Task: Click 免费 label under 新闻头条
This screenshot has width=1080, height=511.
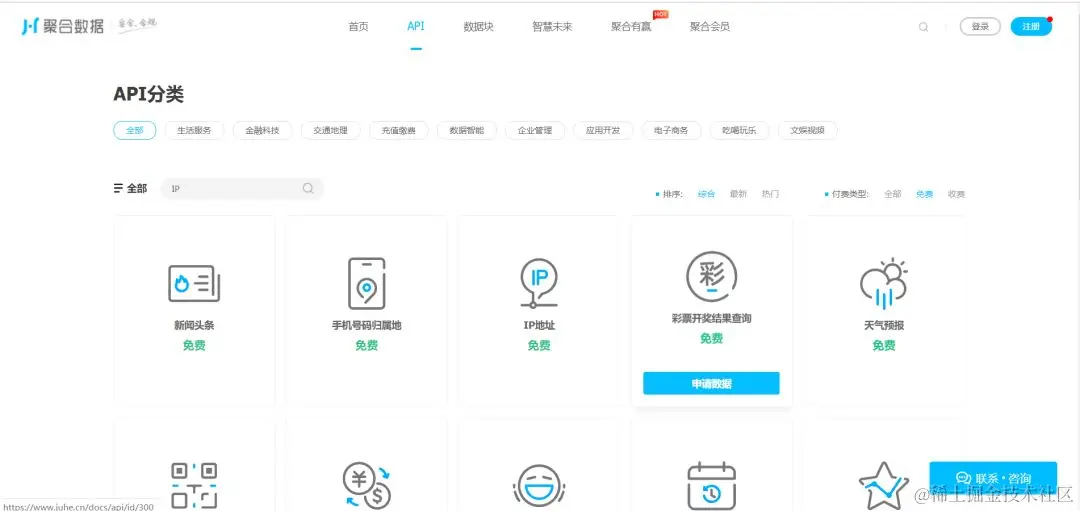Action: point(194,346)
